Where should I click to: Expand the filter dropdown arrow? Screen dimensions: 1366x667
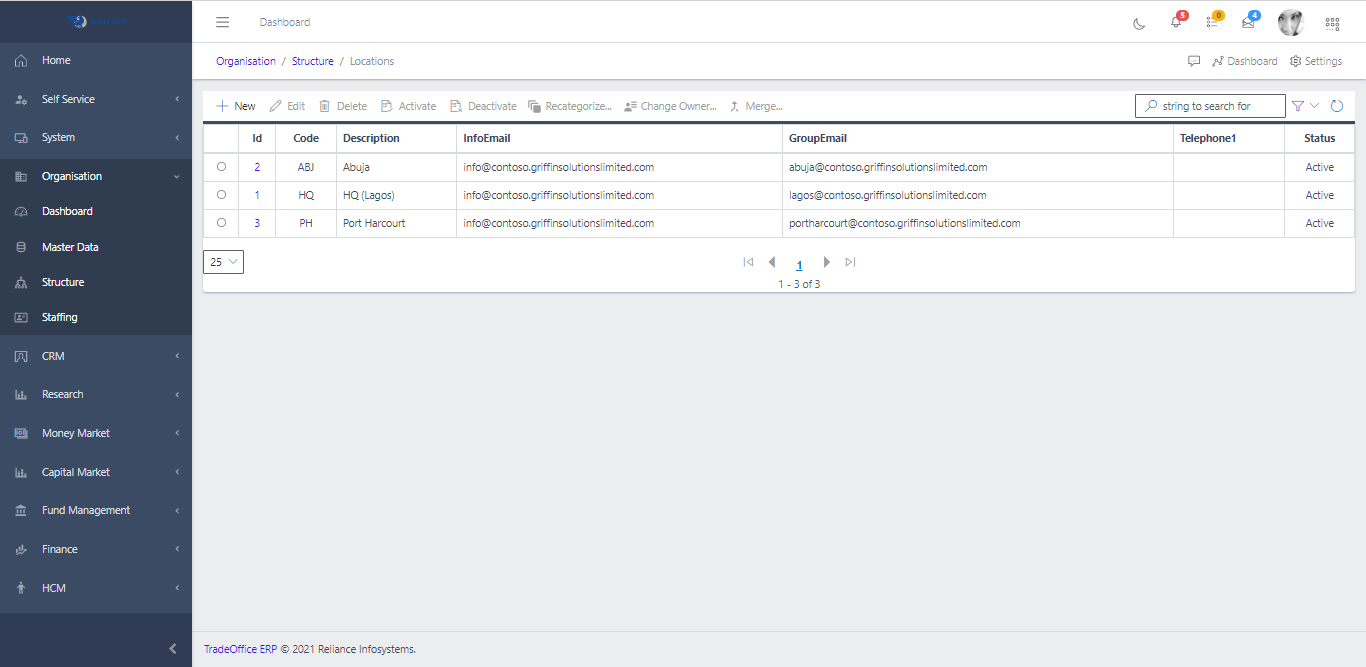[1314, 106]
